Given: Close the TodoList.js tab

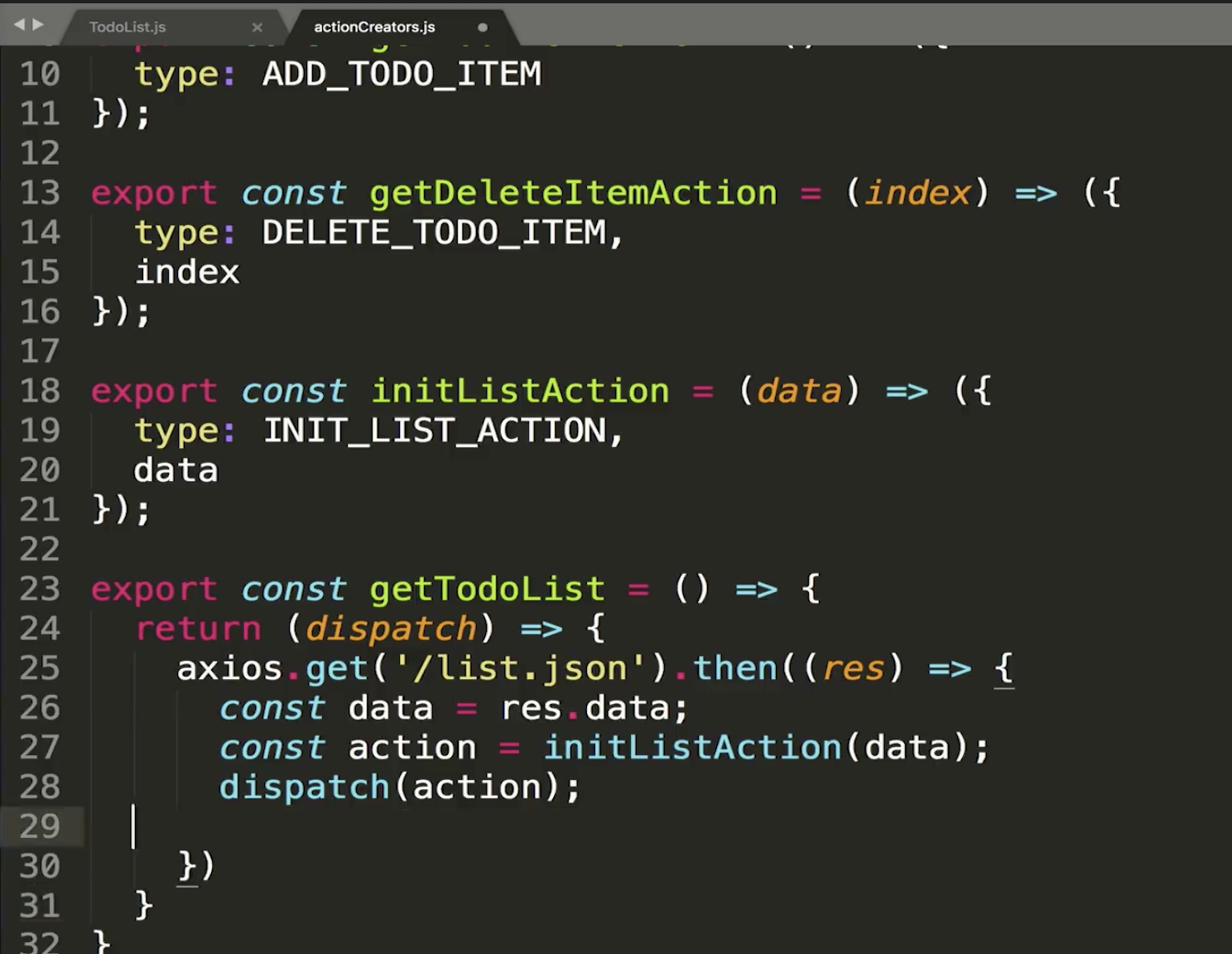Looking at the screenshot, I should coord(257,27).
